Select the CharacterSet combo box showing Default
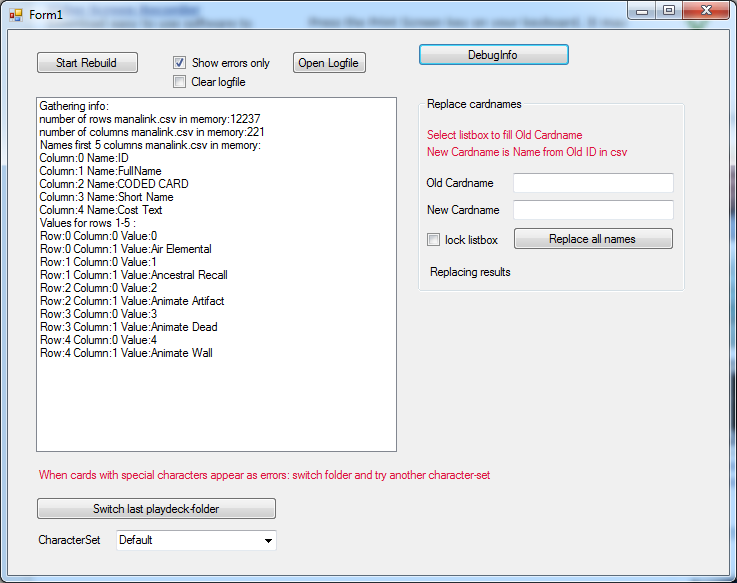 pos(190,541)
